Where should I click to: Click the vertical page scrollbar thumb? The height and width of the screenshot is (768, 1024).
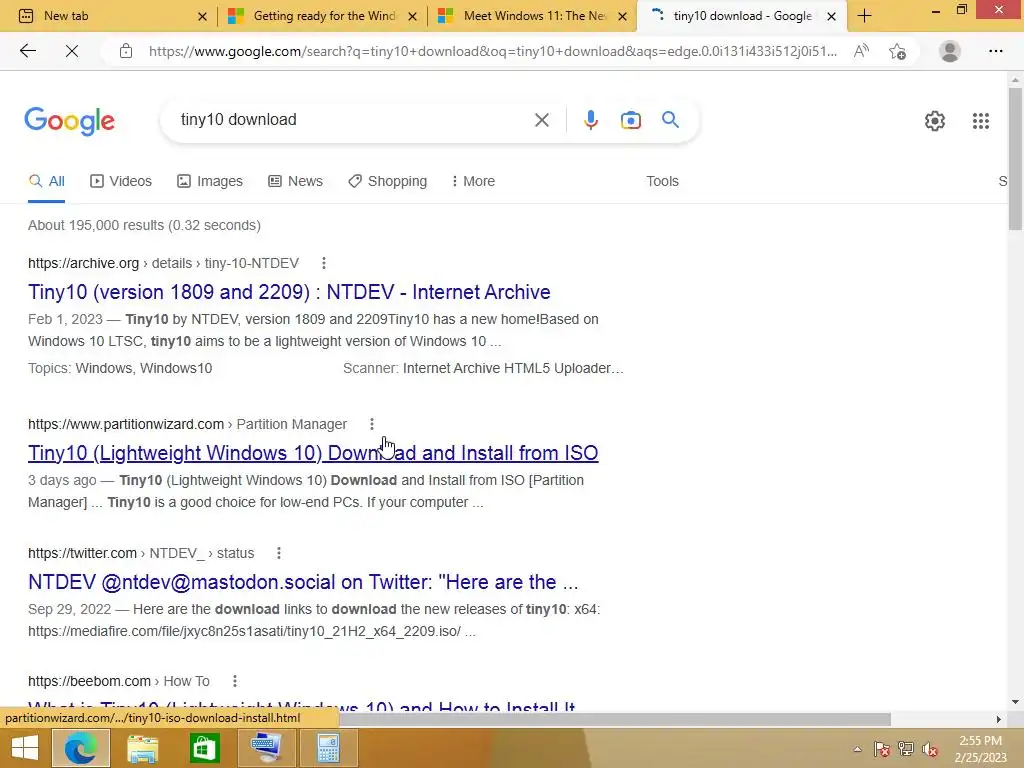[1015, 158]
